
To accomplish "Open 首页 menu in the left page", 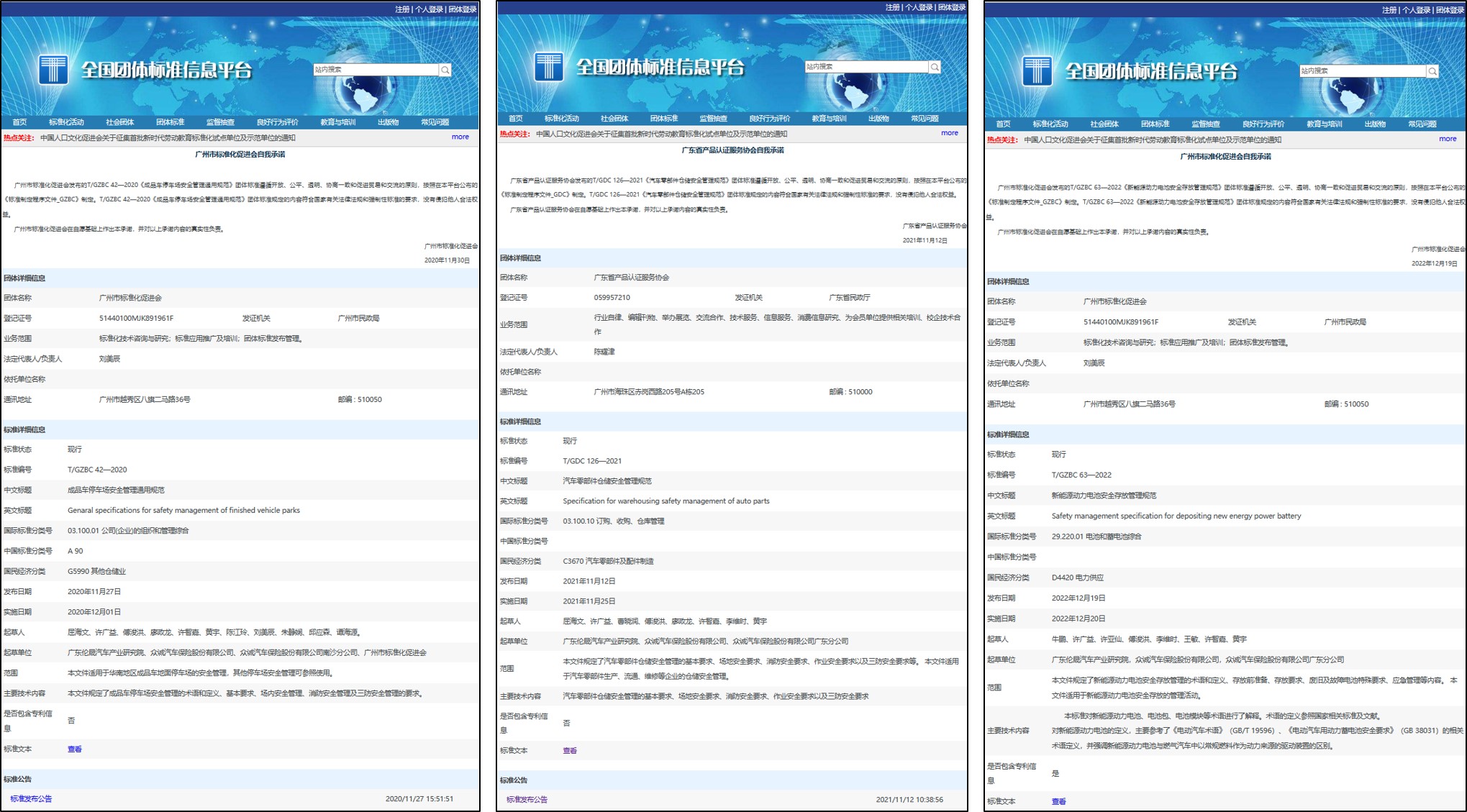I will [x=19, y=122].
